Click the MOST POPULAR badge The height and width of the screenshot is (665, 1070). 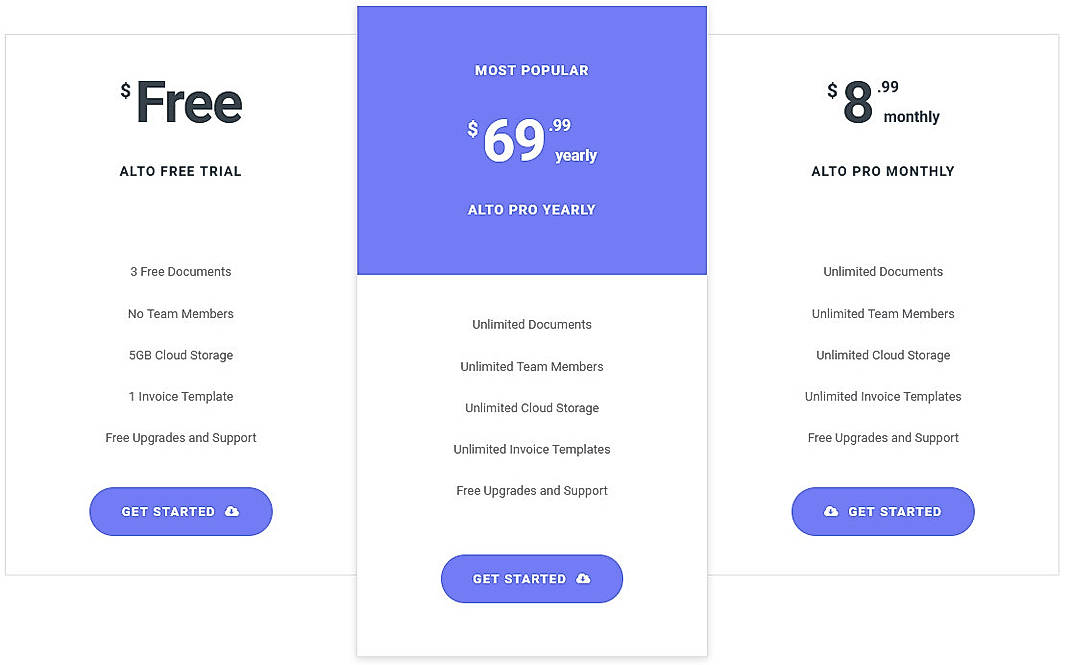(x=532, y=70)
